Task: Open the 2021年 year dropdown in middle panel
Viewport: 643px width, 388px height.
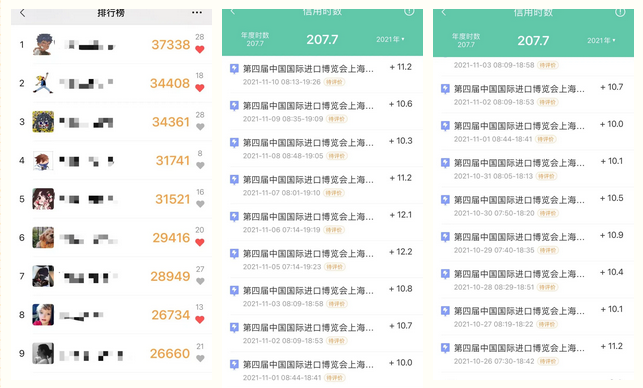Action: (x=390, y=39)
